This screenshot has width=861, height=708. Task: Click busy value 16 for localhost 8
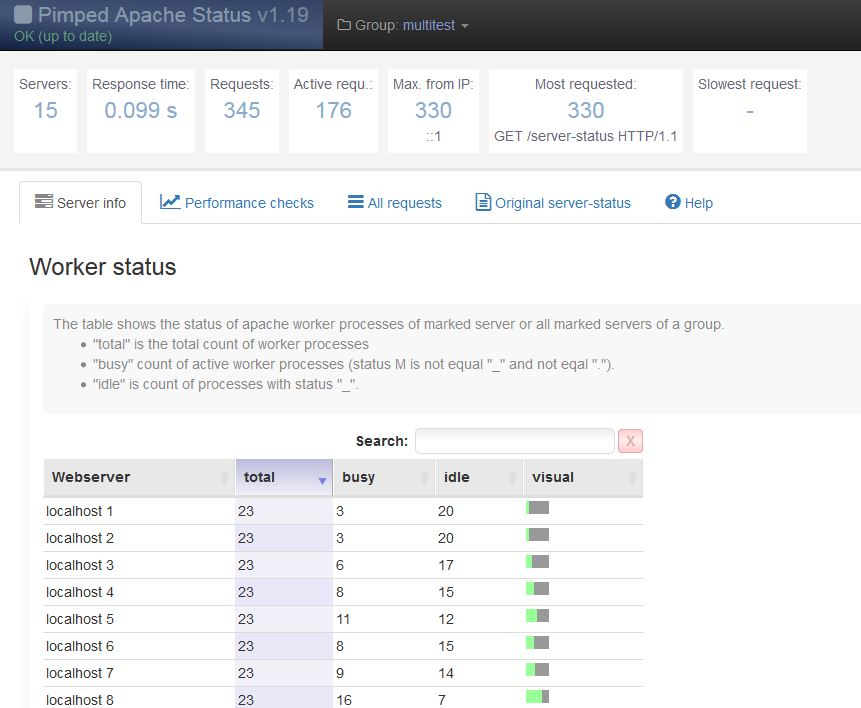tap(344, 700)
